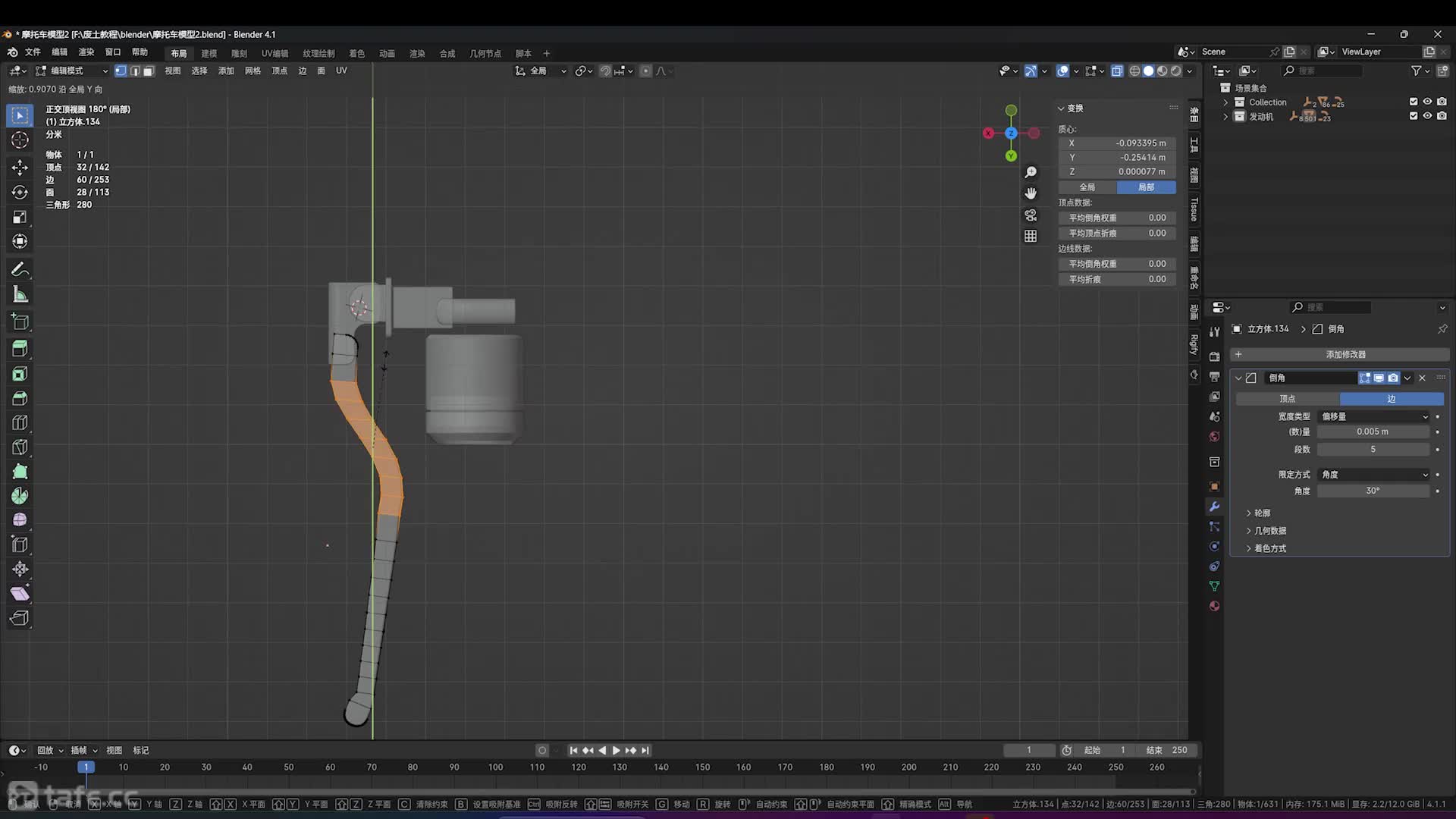
Task: Open the 编辑 menu
Action: point(59,52)
